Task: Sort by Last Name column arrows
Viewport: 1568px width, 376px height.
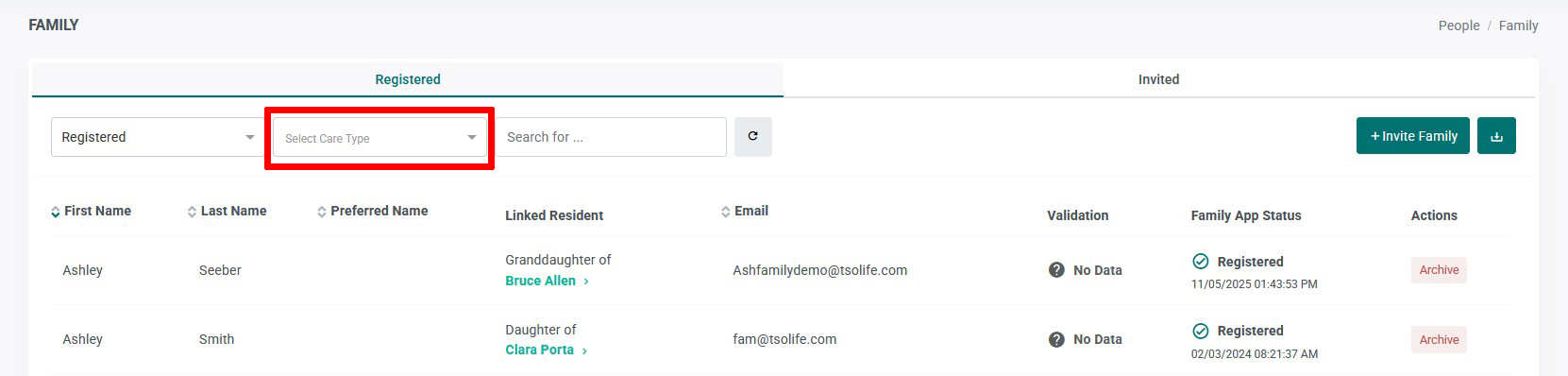Action: coord(193,213)
